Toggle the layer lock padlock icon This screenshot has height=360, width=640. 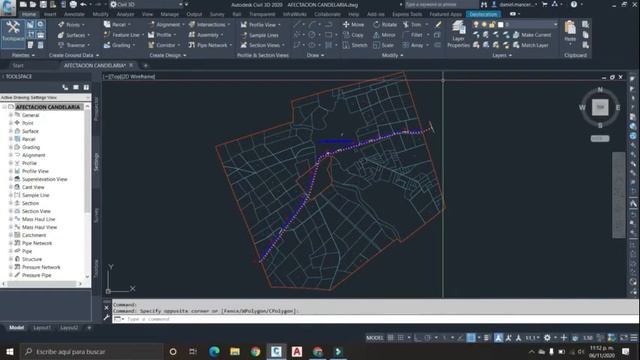coord(492,24)
